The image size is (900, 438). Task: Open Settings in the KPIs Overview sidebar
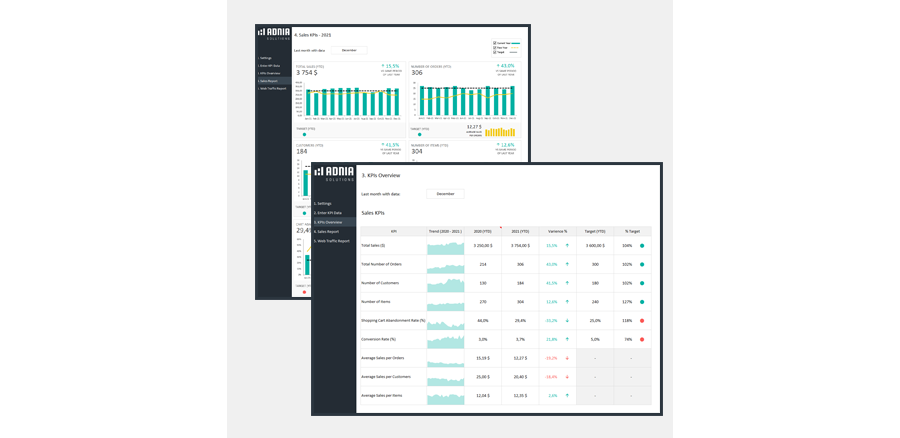(324, 203)
